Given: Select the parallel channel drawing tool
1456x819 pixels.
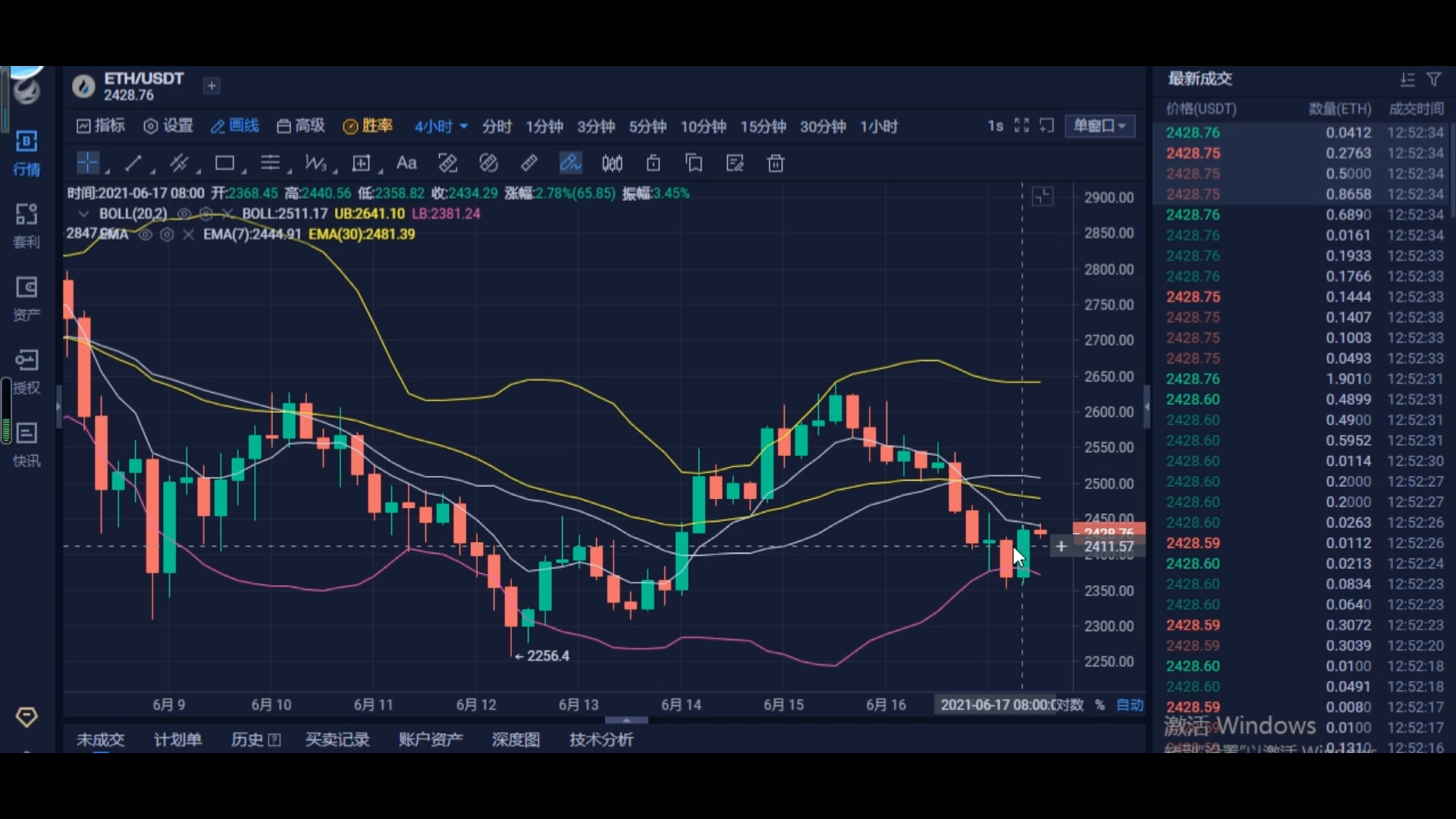Looking at the screenshot, I should [x=179, y=162].
